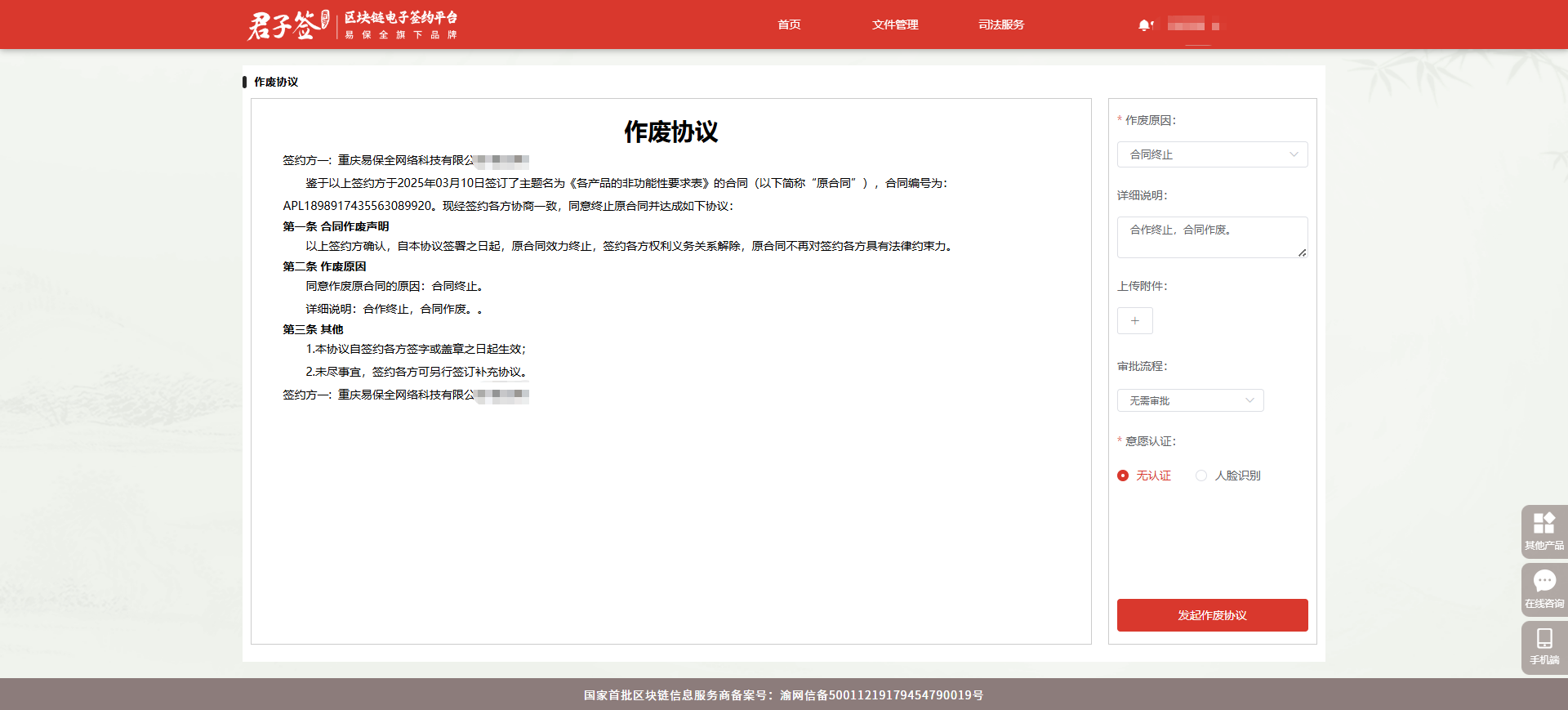Image resolution: width=1568 pixels, height=710 pixels.
Task: Open the 其他产品 floating panel icon
Action: click(1543, 531)
